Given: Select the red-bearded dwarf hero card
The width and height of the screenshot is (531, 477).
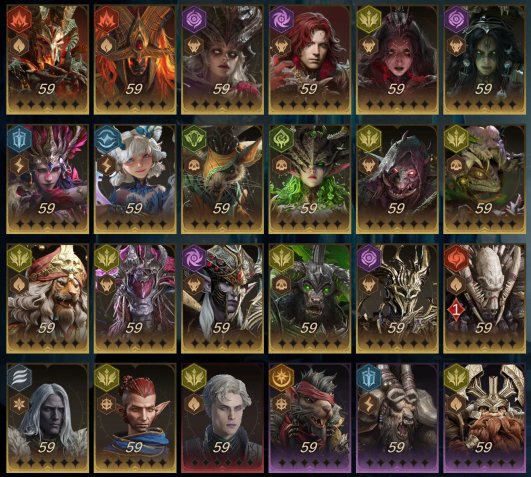Looking at the screenshot, I should coord(485,418).
